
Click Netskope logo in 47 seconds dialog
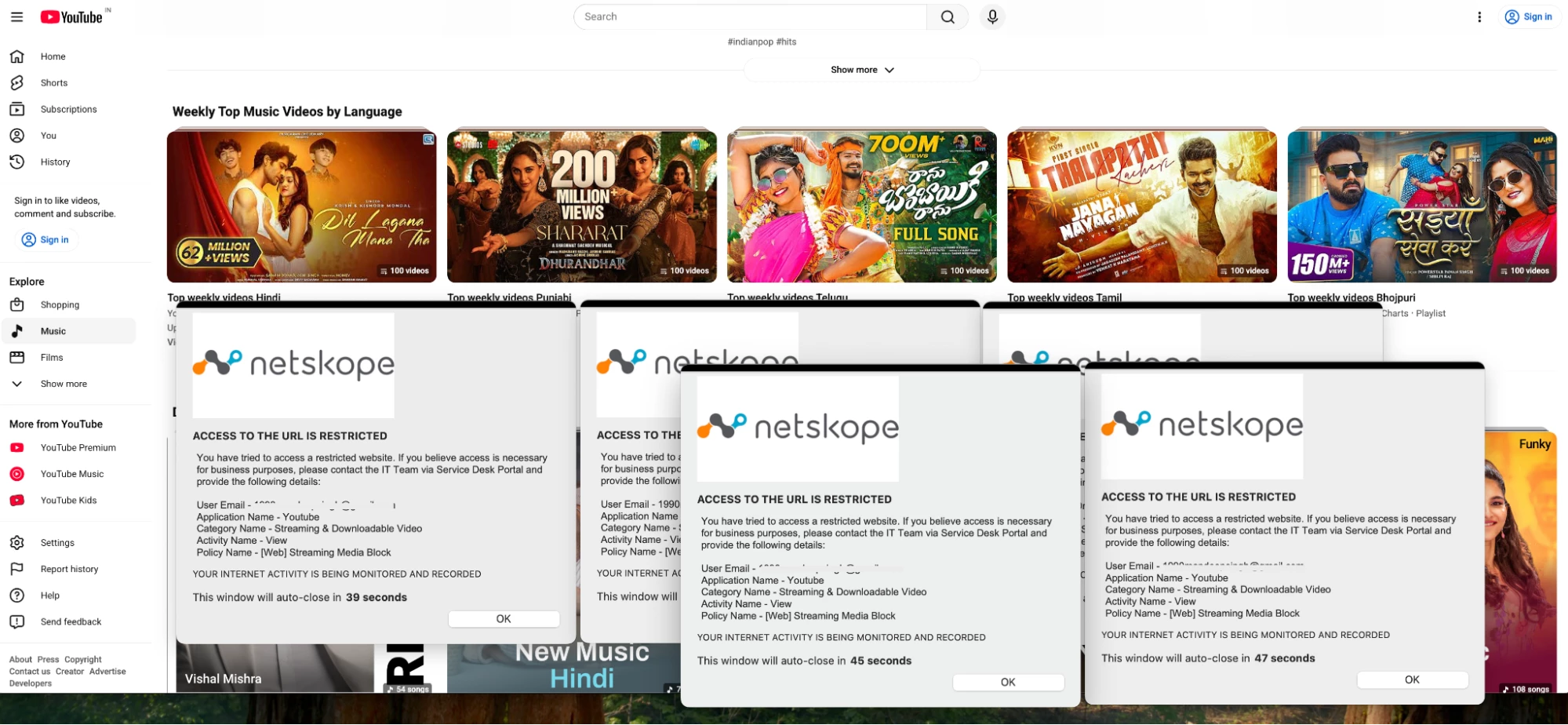(1202, 425)
